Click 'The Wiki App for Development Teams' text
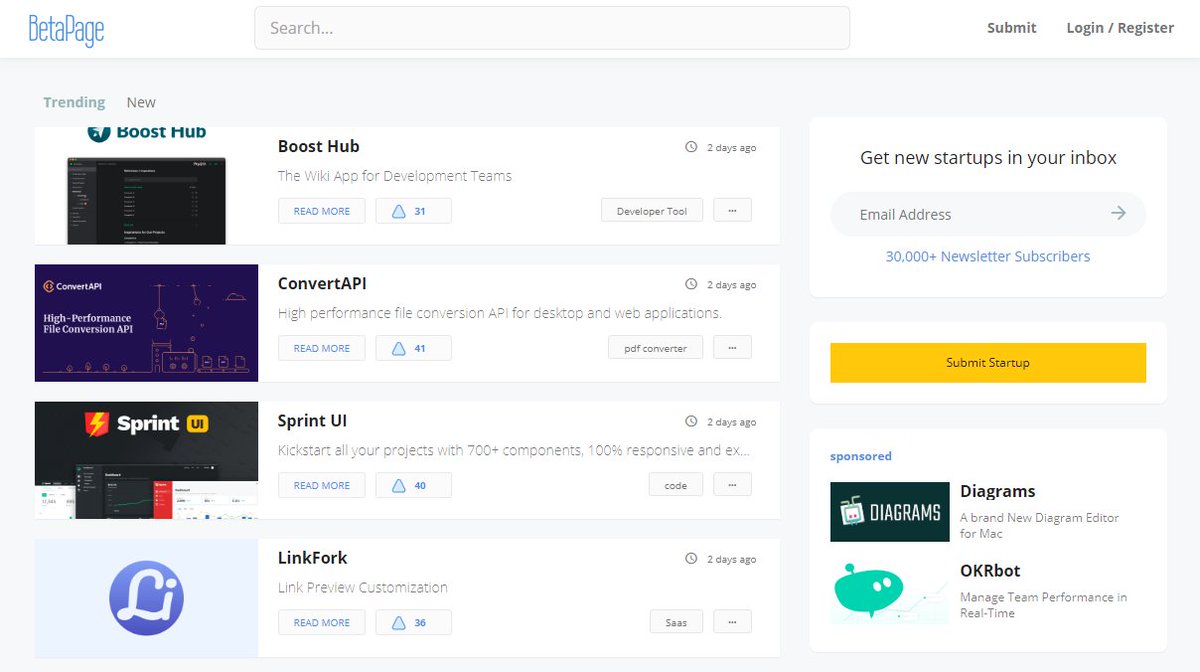Image resolution: width=1200 pixels, height=672 pixels. 395,176
